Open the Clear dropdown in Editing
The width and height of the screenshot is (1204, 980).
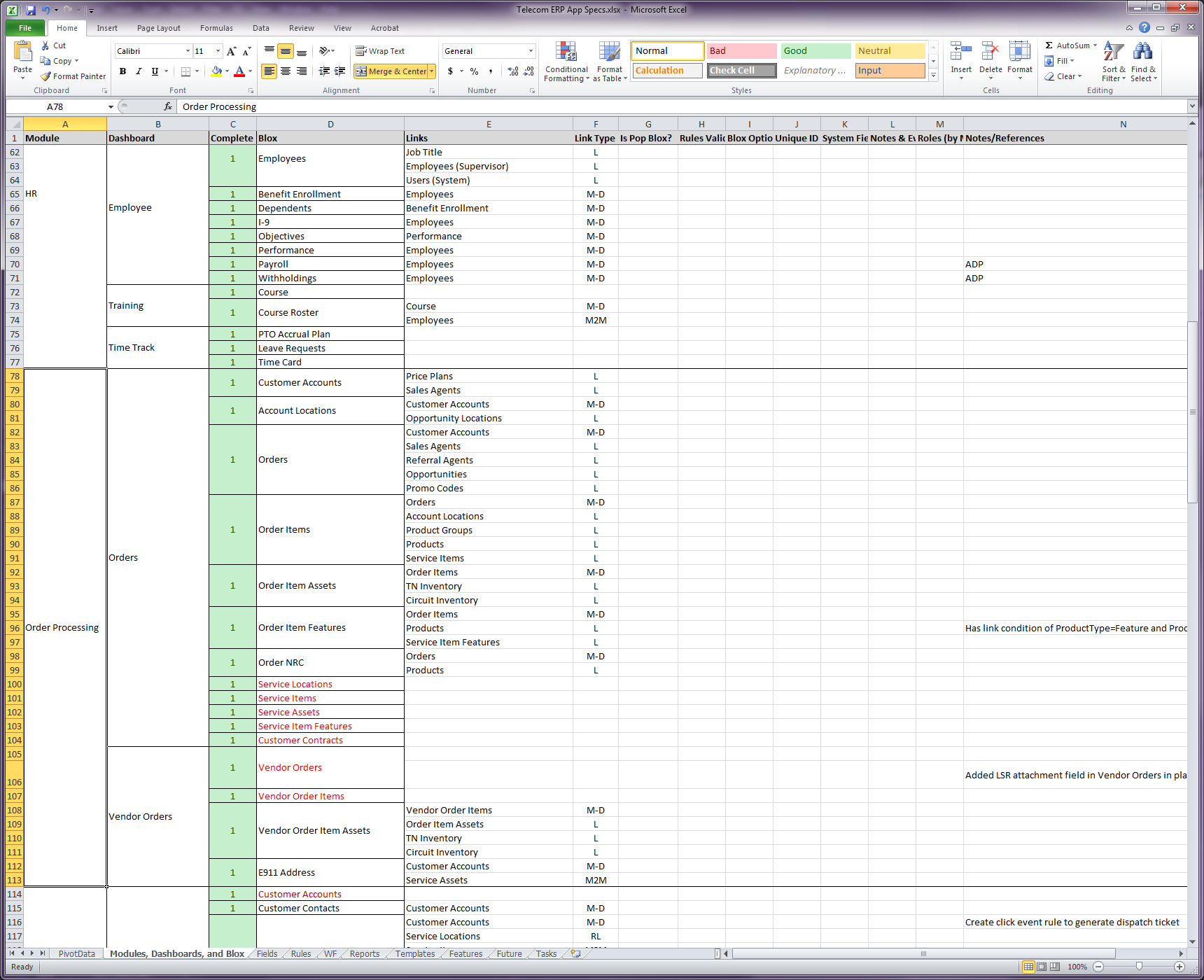coord(1063,76)
